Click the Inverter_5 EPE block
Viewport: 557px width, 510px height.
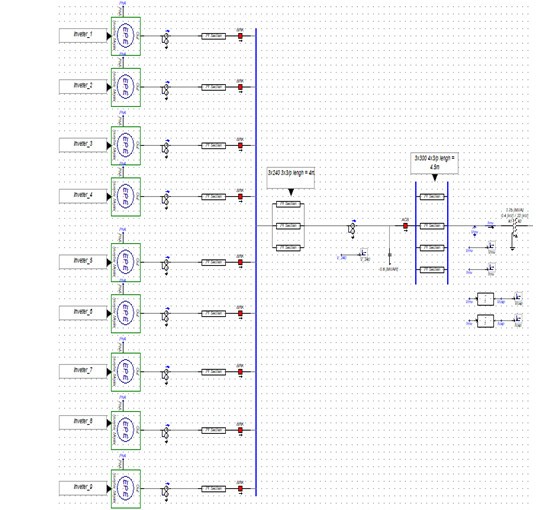[126, 262]
